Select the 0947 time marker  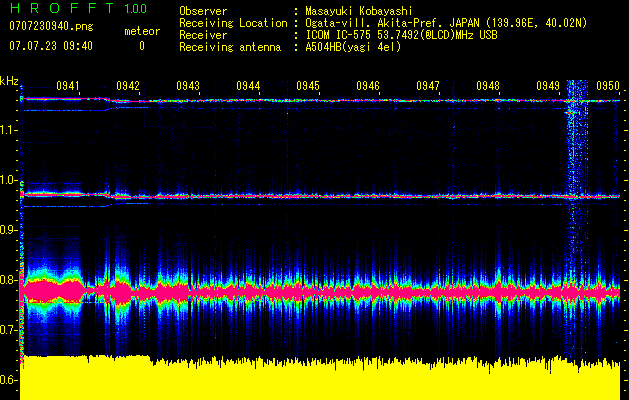coord(428,87)
